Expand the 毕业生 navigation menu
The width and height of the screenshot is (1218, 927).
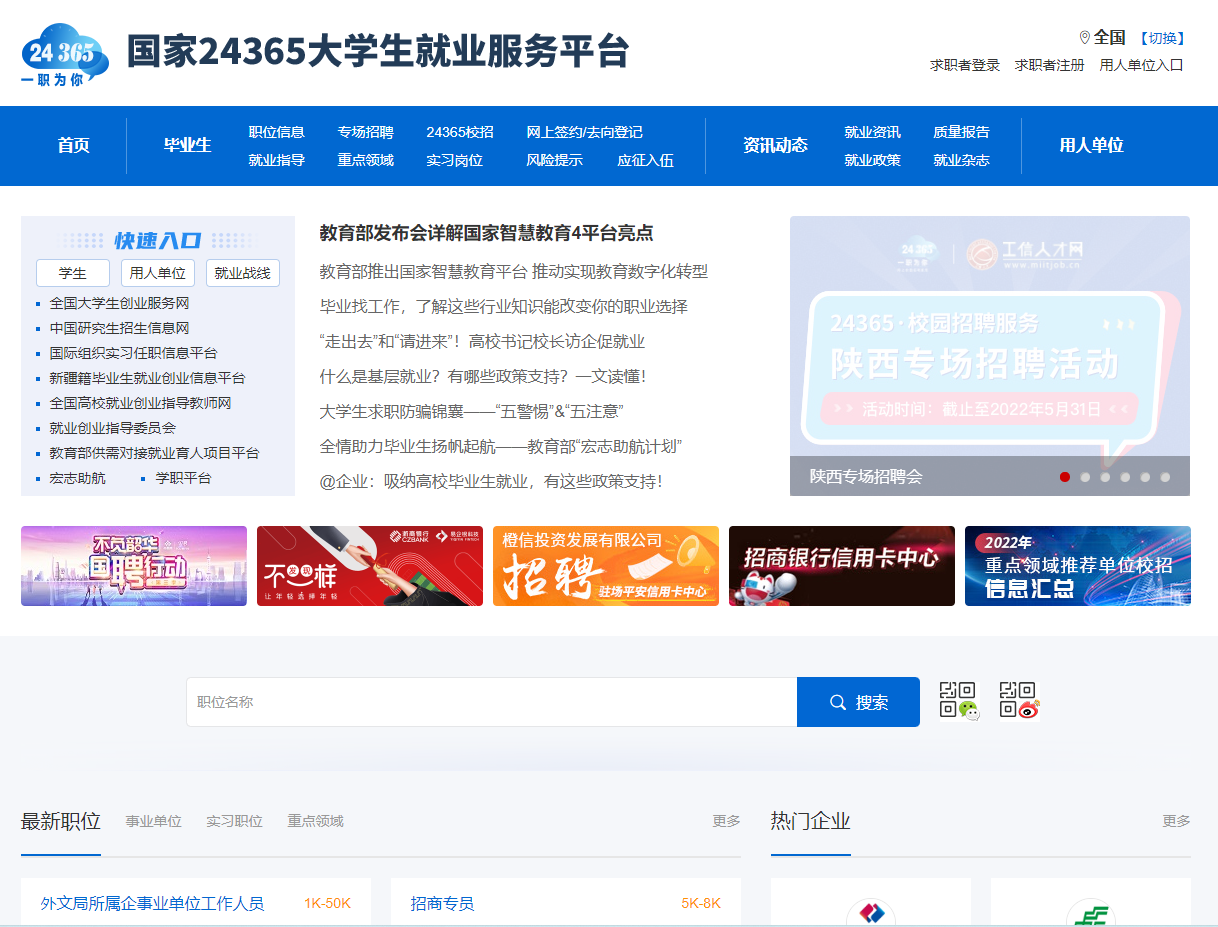coord(187,145)
